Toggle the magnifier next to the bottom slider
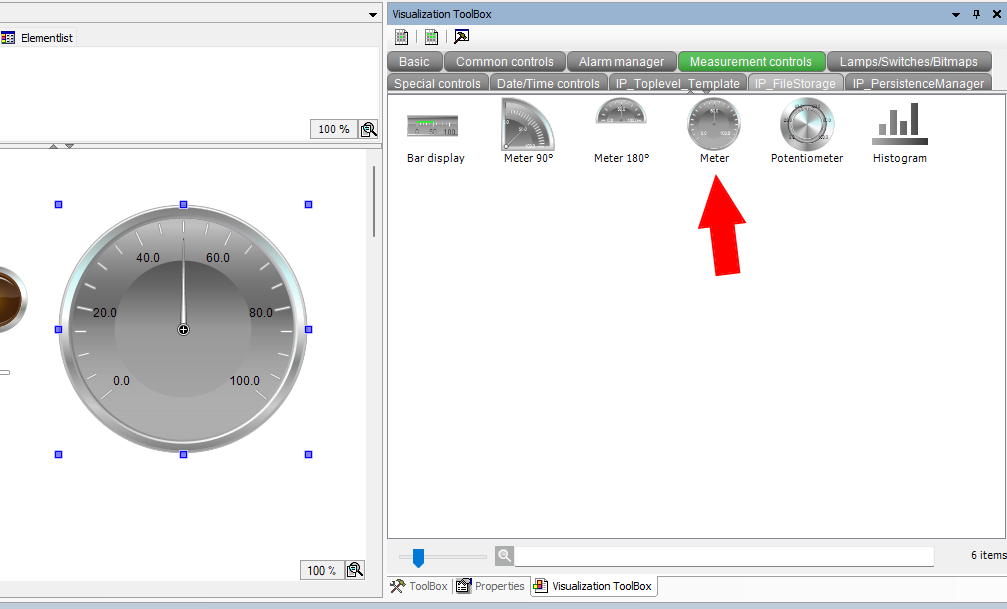Image resolution: width=1007 pixels, height=609 pixels. (x=503, y=556)
